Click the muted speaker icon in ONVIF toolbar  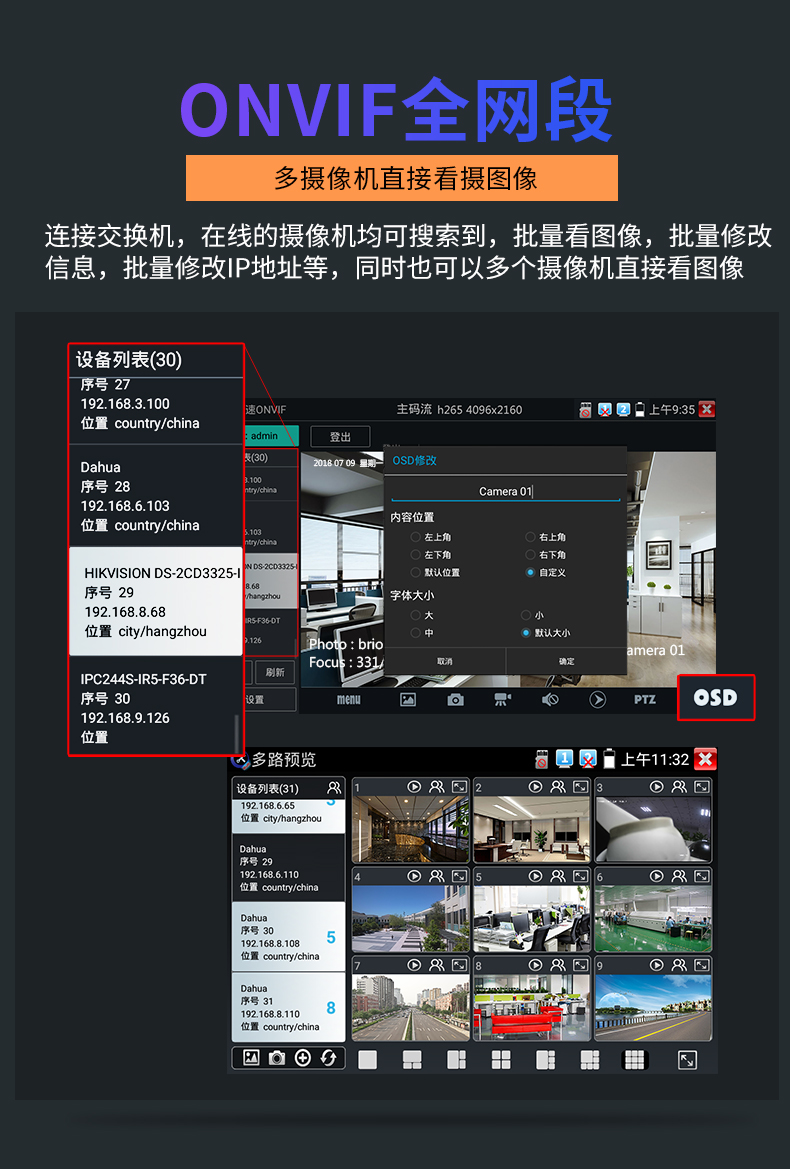click(x=550, y=700)
